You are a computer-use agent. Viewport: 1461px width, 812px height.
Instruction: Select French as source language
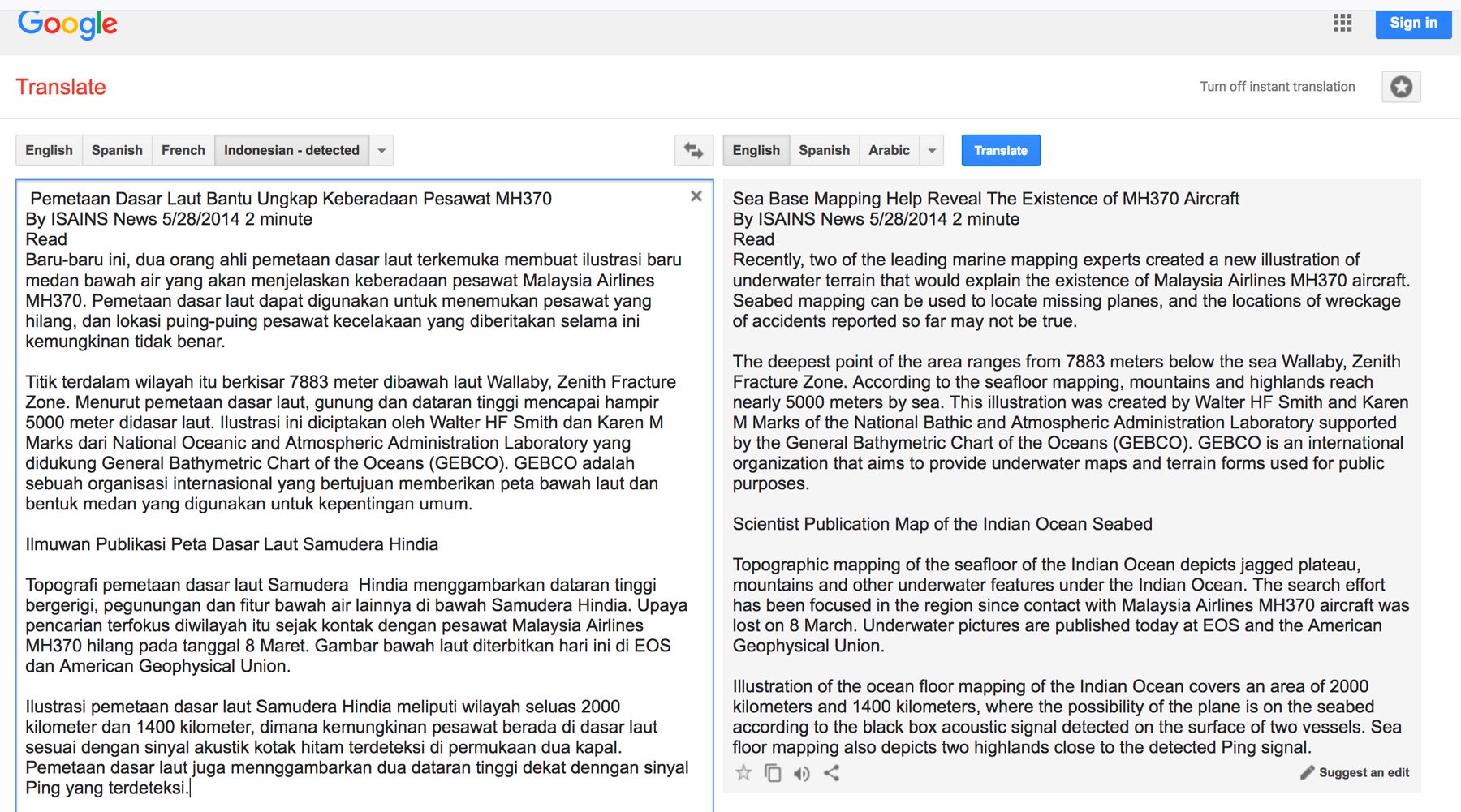pyautogui.click(x=183, y=150)
